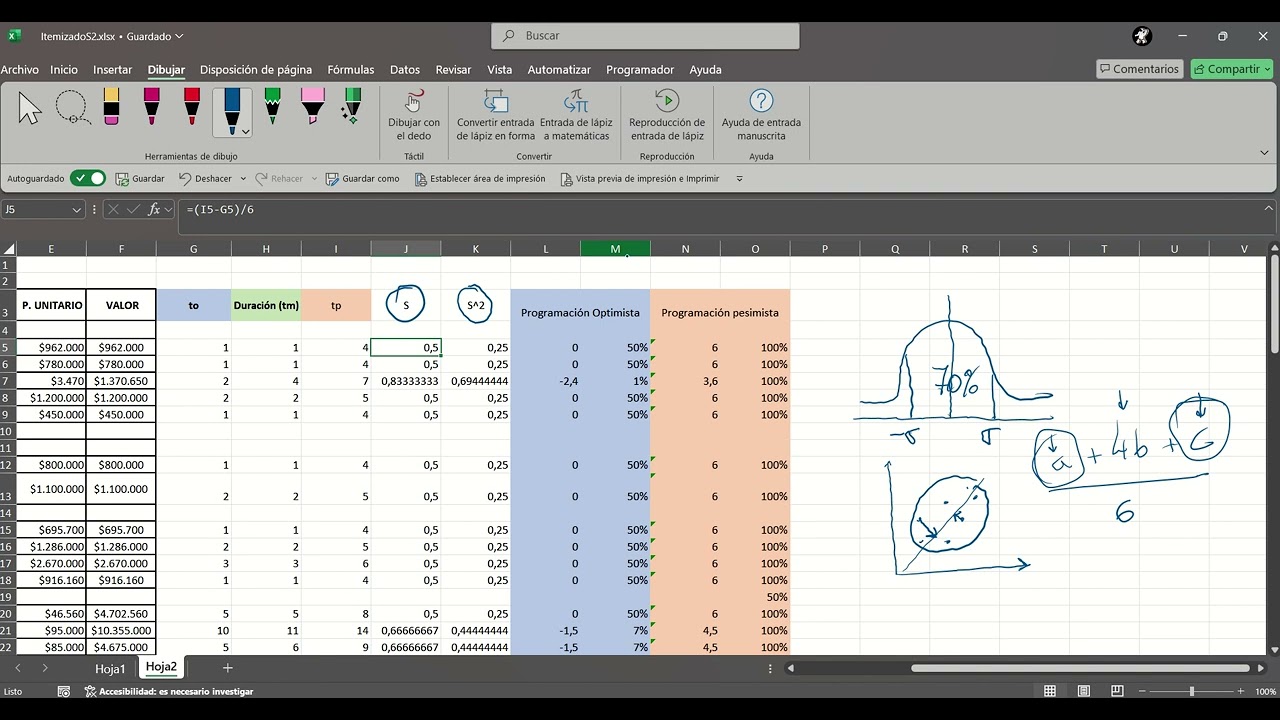Image resolution: width=1280 pixels, height=720 pixels.
Task: Open Vista previa de impresión e Imprimir
Action: click(x=639, y=178)
